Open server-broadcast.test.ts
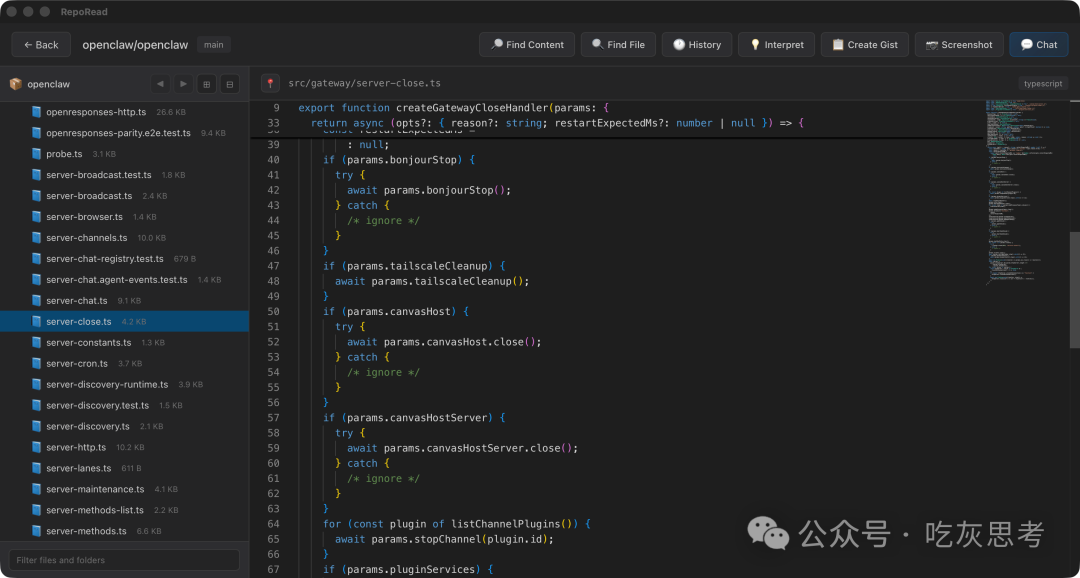This screenshot has width=1080, height=578. pyautogui.click(x=125, y=175)
